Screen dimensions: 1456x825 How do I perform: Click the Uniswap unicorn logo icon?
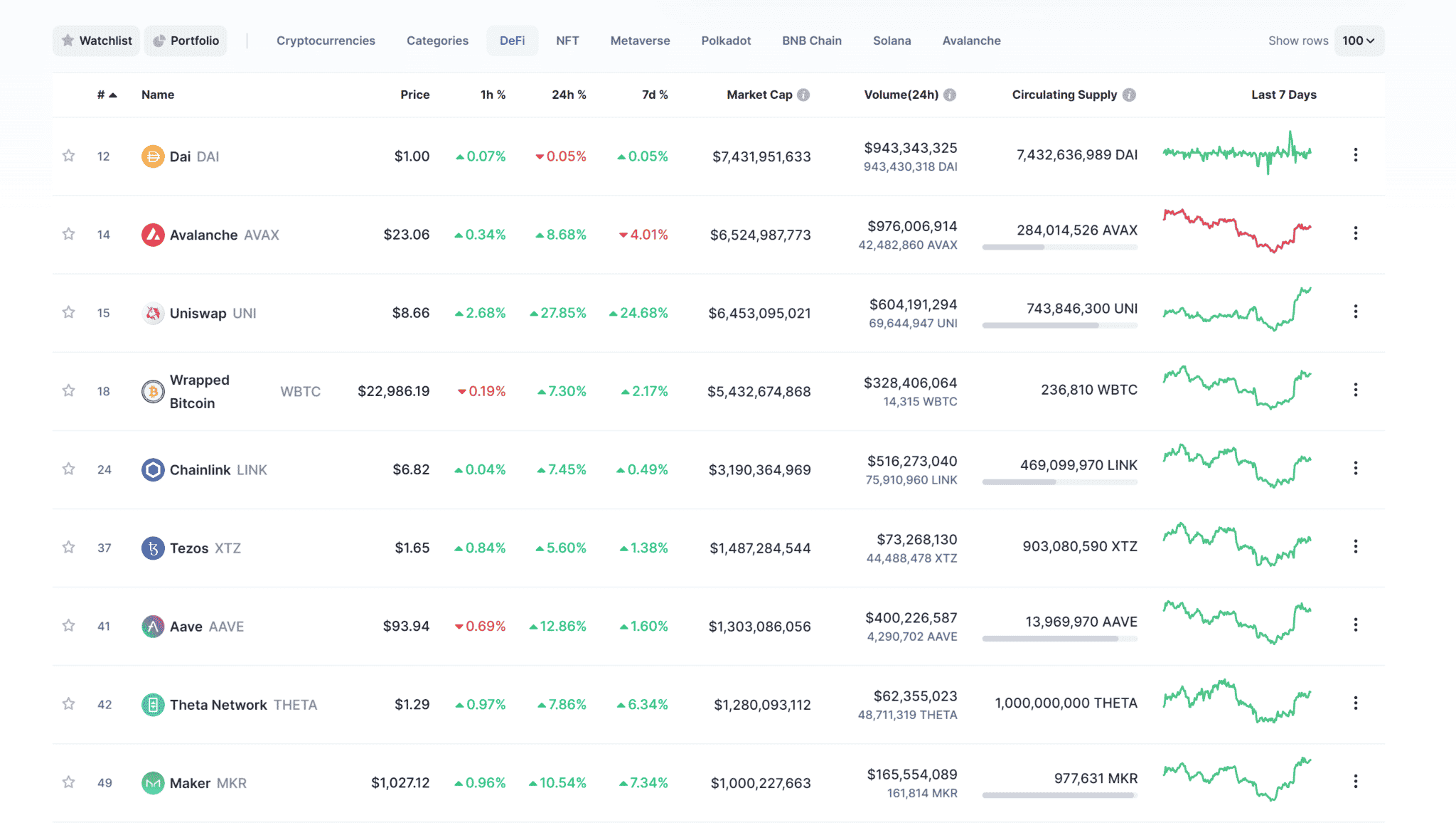[x=153, y=313]
